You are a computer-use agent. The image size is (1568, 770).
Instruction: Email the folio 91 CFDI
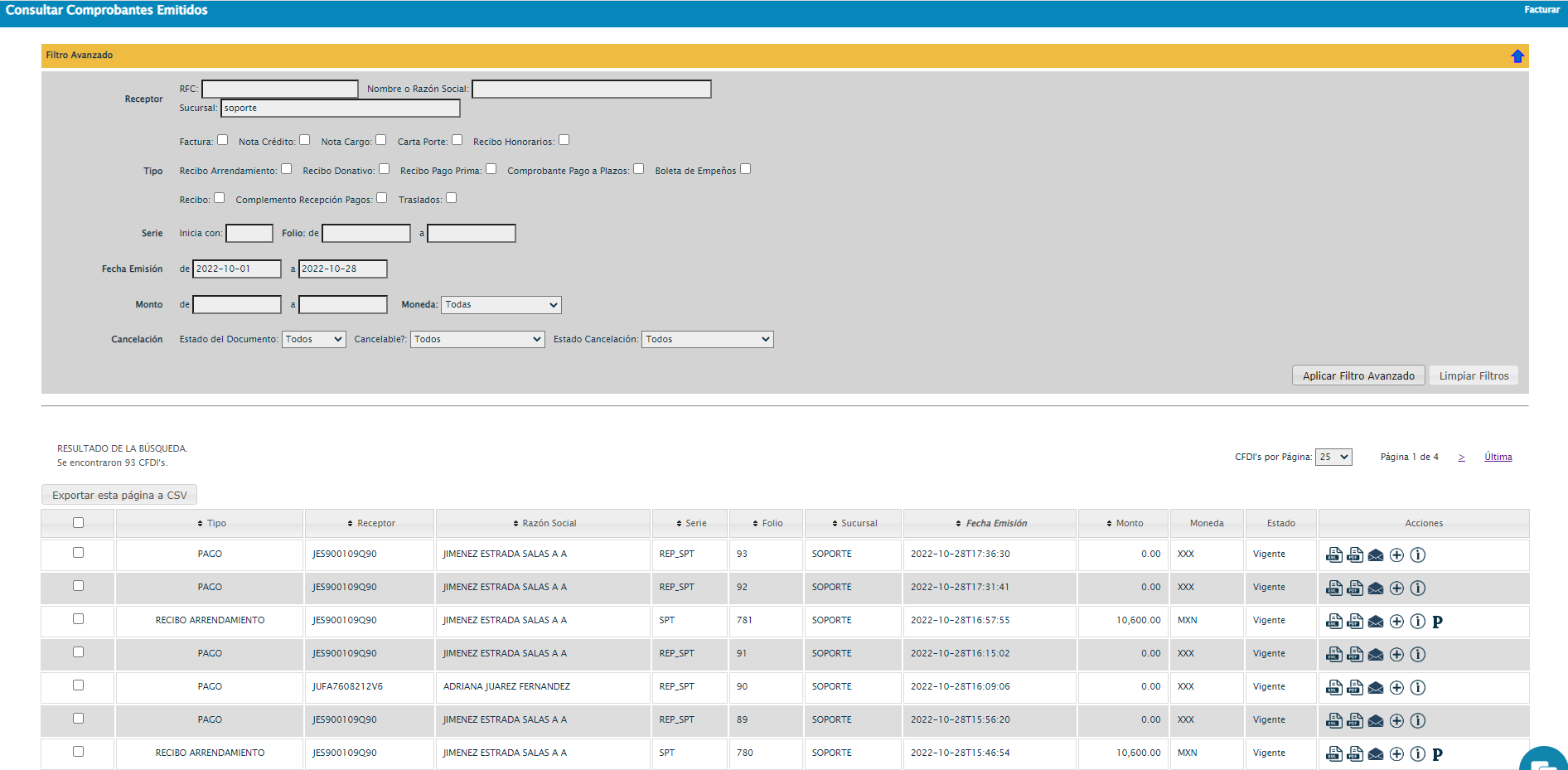point(1376,654)
